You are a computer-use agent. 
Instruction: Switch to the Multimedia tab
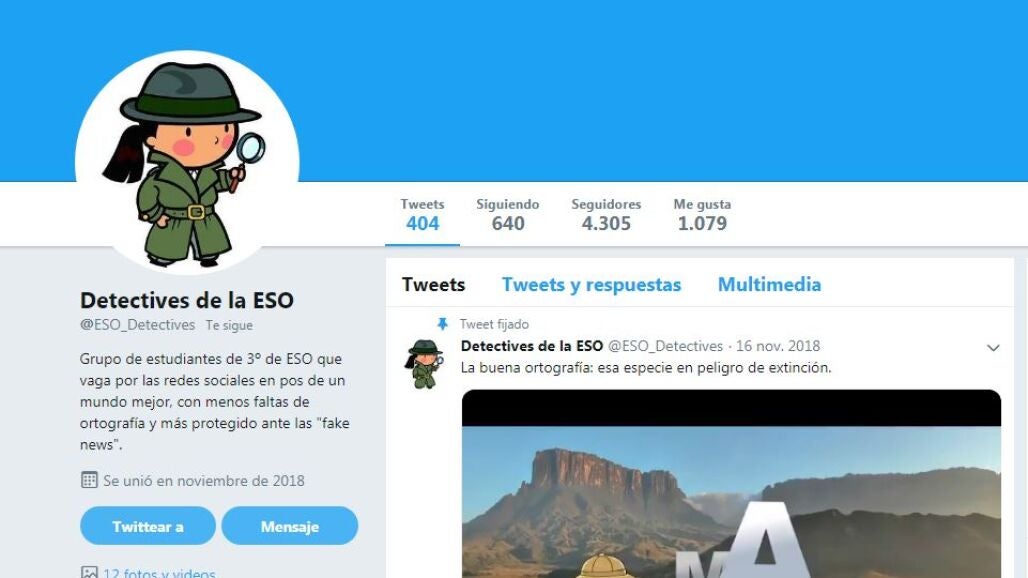pos(769,284)
